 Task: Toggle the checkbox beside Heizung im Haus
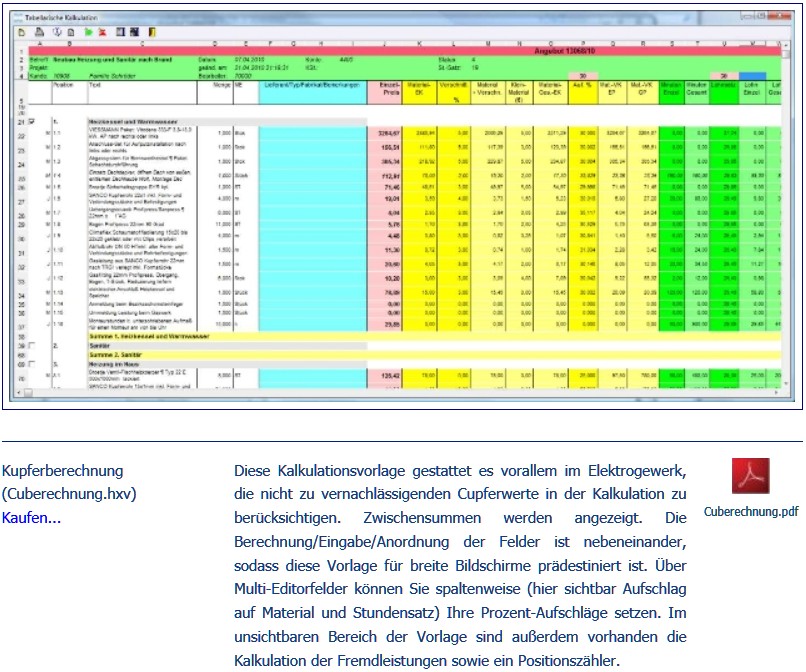(32, 364)
